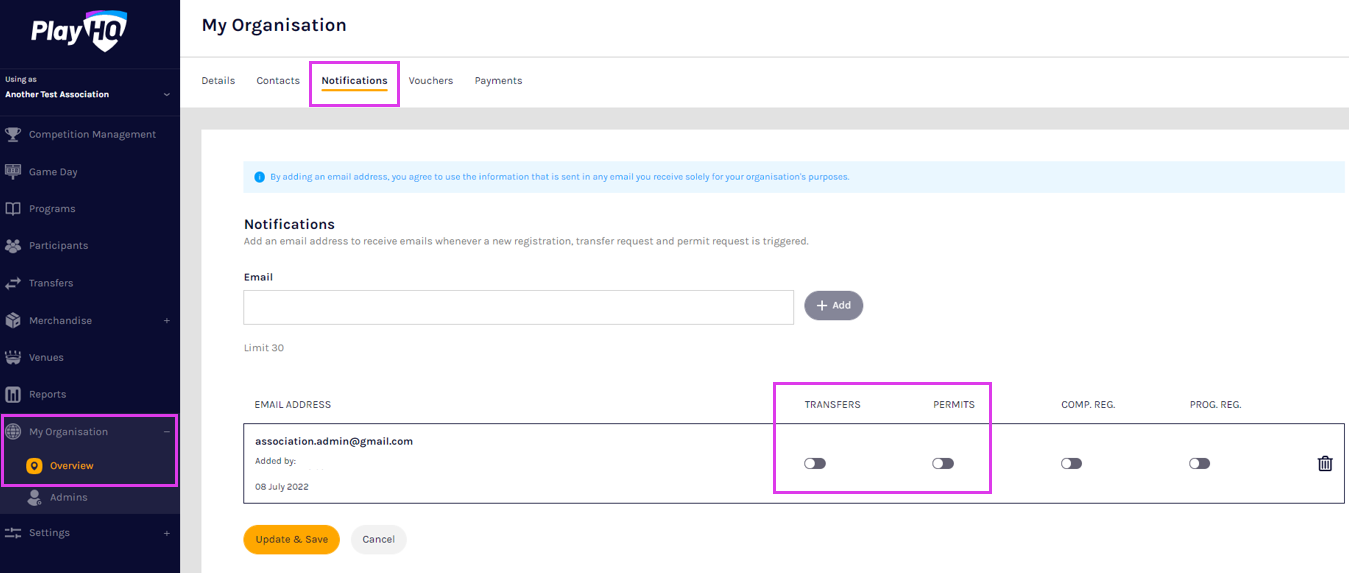Click the PlayHQ logo

coord(78,30)
